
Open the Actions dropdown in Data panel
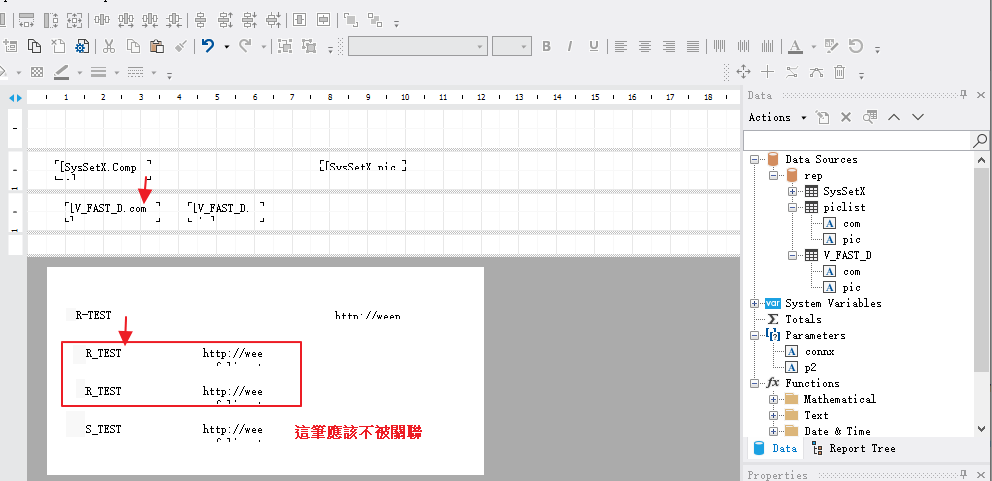click(778, 117)
